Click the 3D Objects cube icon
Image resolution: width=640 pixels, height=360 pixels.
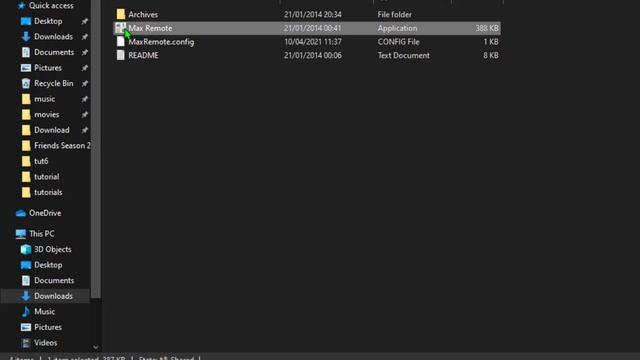tap(26, 249)
